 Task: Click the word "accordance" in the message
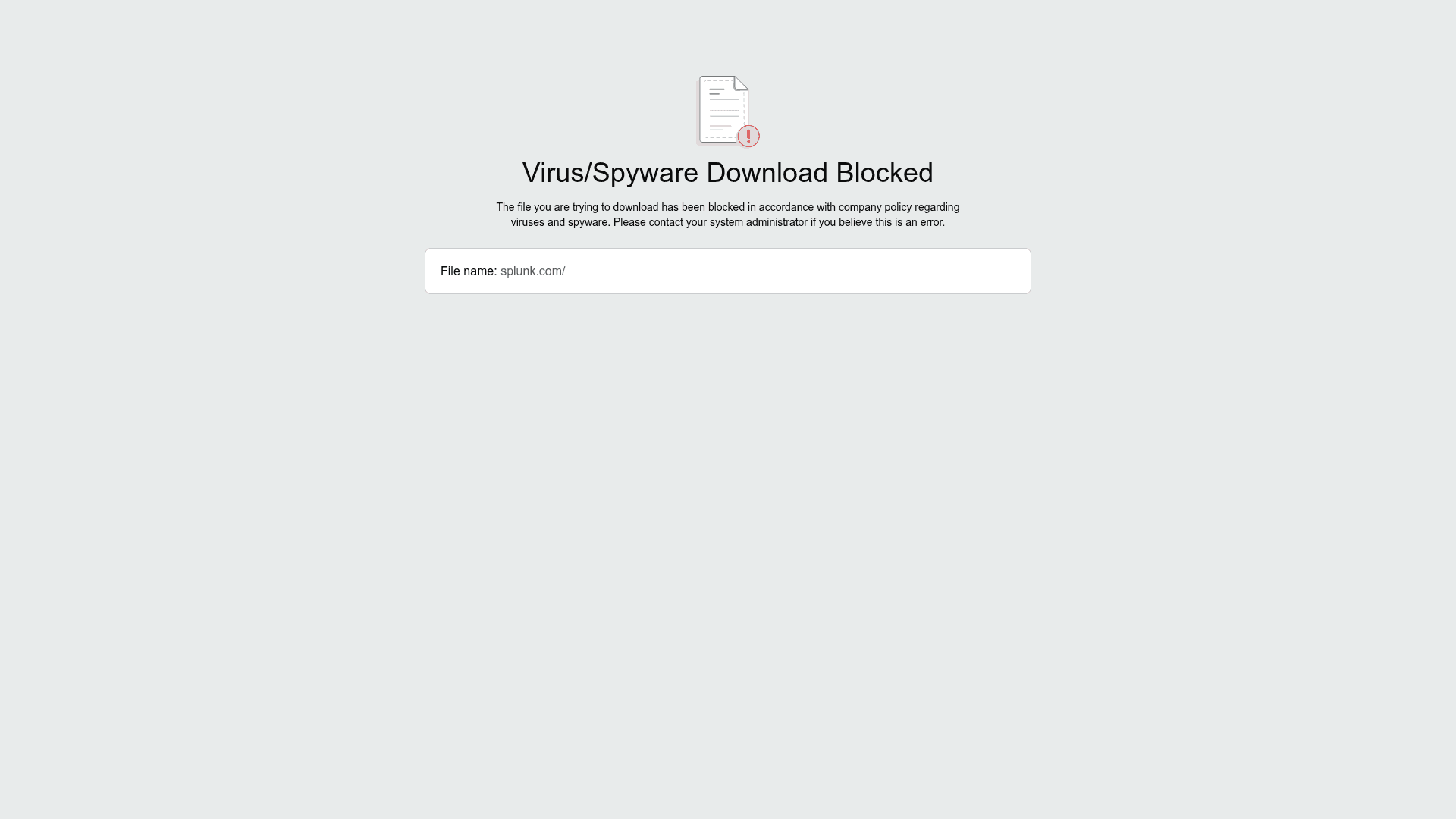point(786,207)
